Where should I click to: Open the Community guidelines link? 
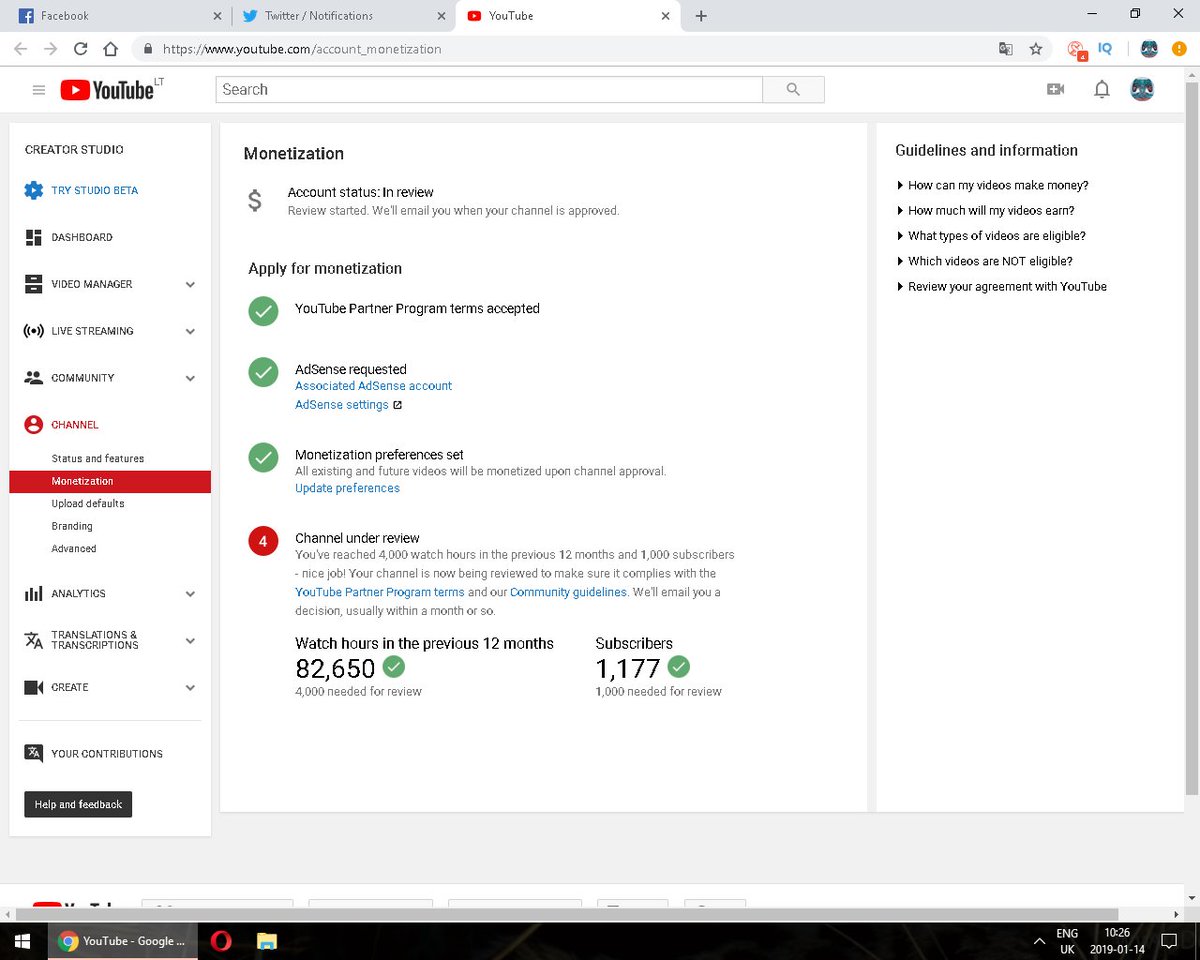[x=568, y=592]
